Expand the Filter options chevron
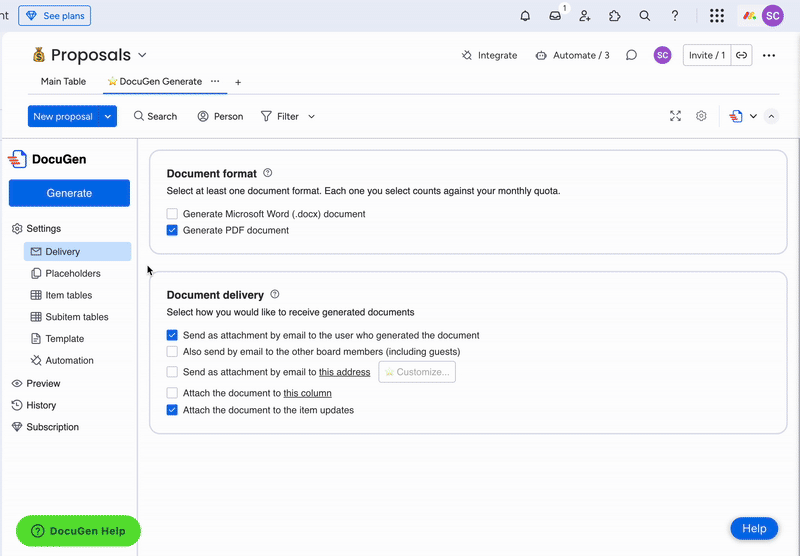Screen dimensions: 800x556 tap(311, 116)
